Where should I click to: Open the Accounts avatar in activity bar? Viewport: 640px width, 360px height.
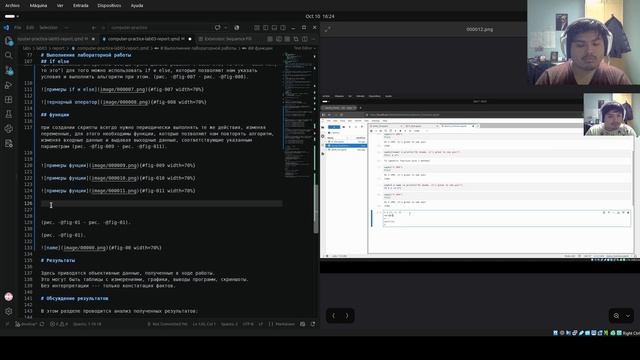pos(9,297)
